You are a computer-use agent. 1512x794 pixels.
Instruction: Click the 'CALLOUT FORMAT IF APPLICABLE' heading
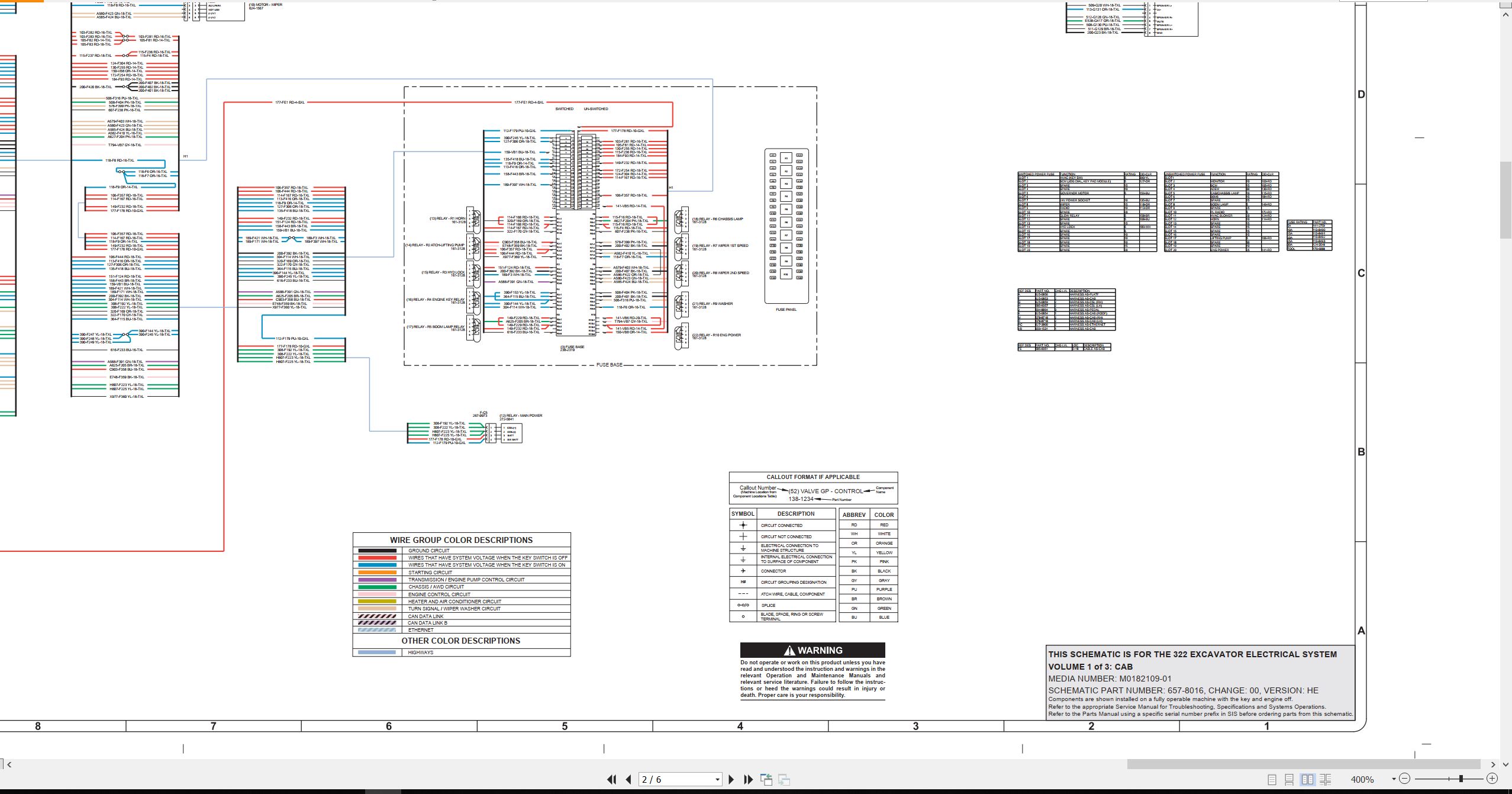(813, 477)
